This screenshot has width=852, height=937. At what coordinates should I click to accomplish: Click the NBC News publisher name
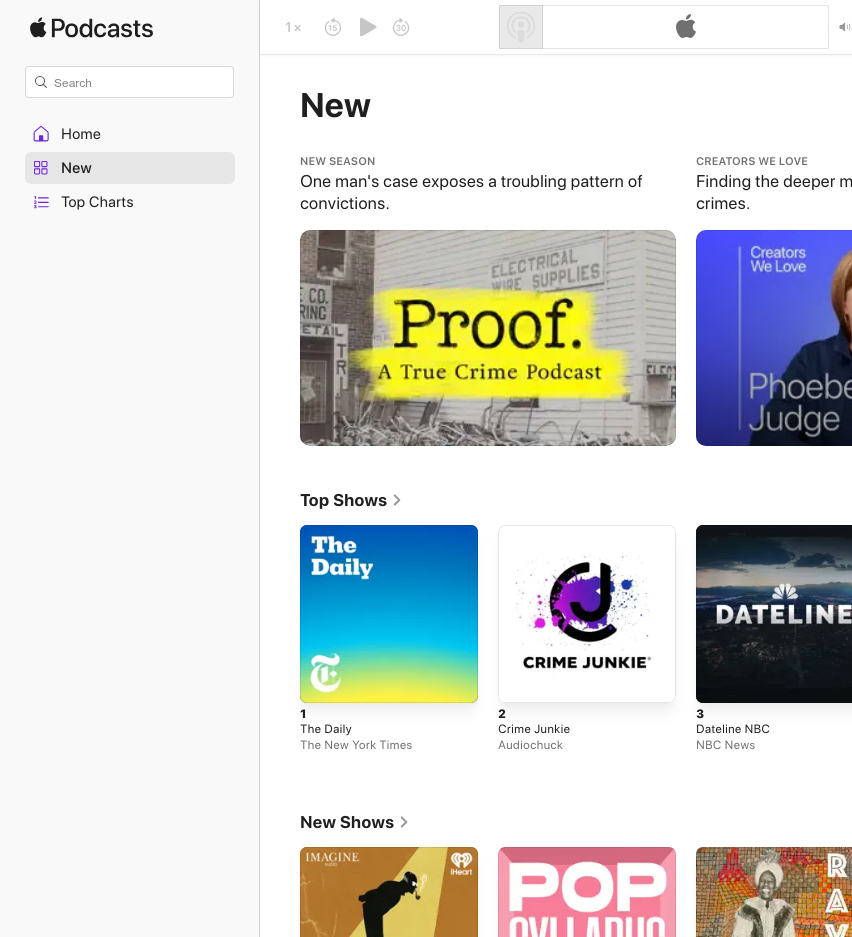[x=725, y=745]
